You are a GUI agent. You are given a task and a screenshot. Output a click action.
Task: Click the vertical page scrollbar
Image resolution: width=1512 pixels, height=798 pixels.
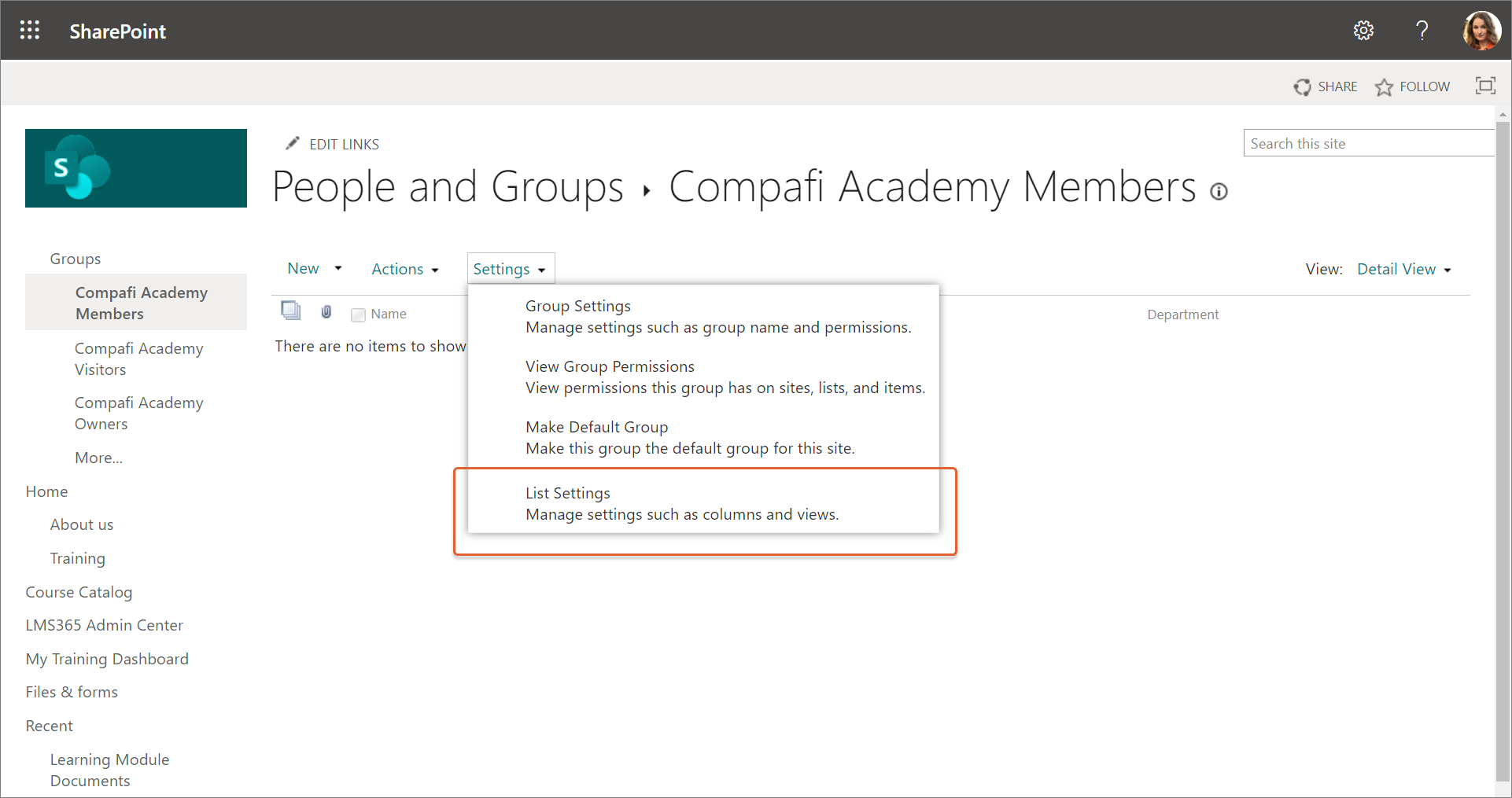click(1503, 448)
